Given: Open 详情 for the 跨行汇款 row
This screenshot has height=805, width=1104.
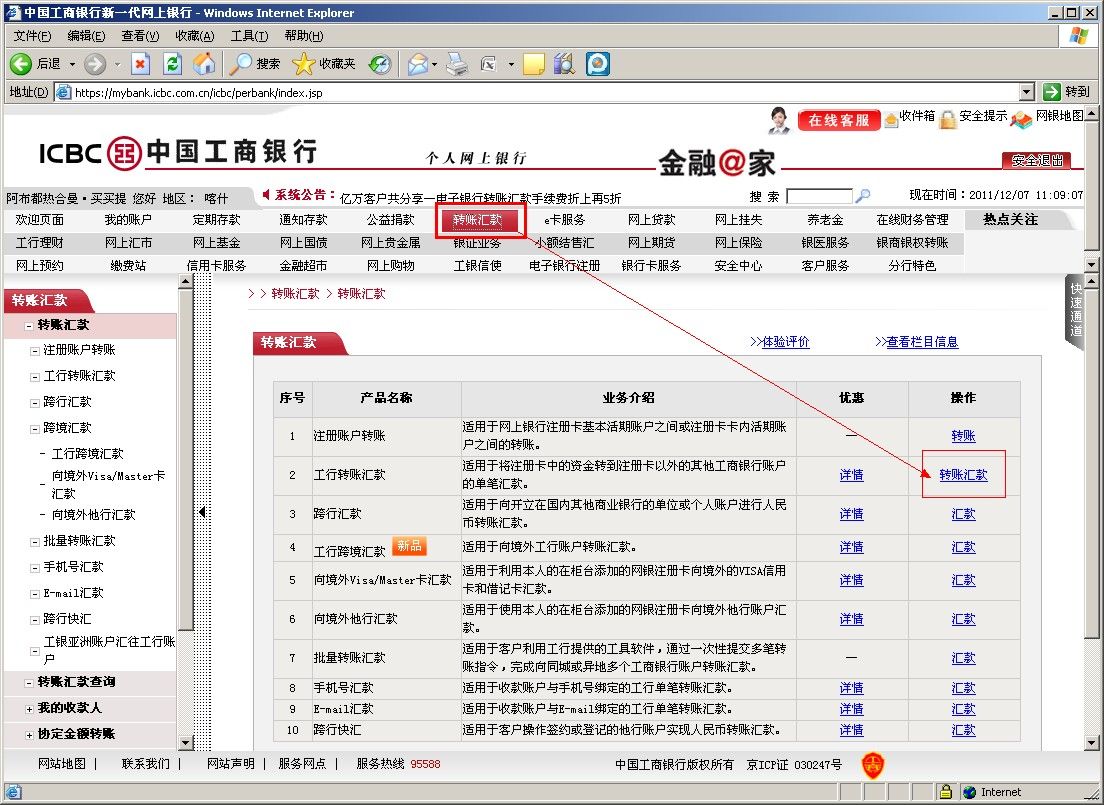Looking at the screenshot, I should [851, 514].
